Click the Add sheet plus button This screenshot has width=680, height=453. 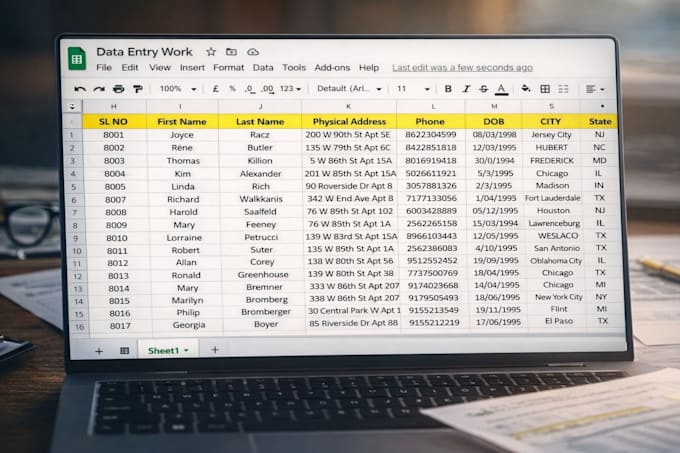point(99,351)
